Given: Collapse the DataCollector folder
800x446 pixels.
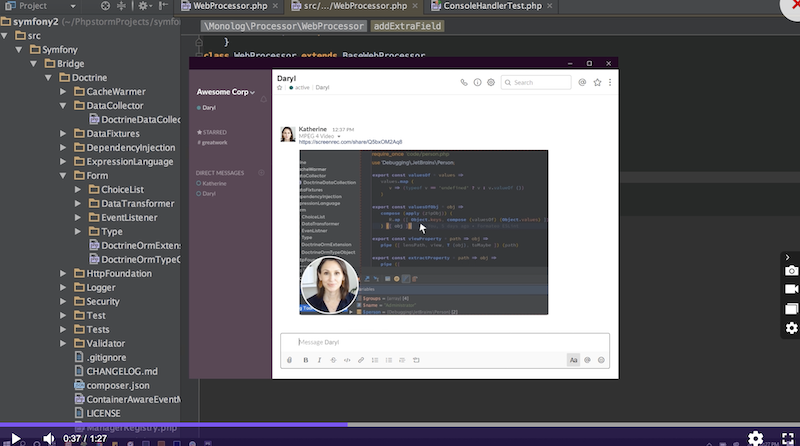Looking at the screenshot, I should (x=63, y=106).
